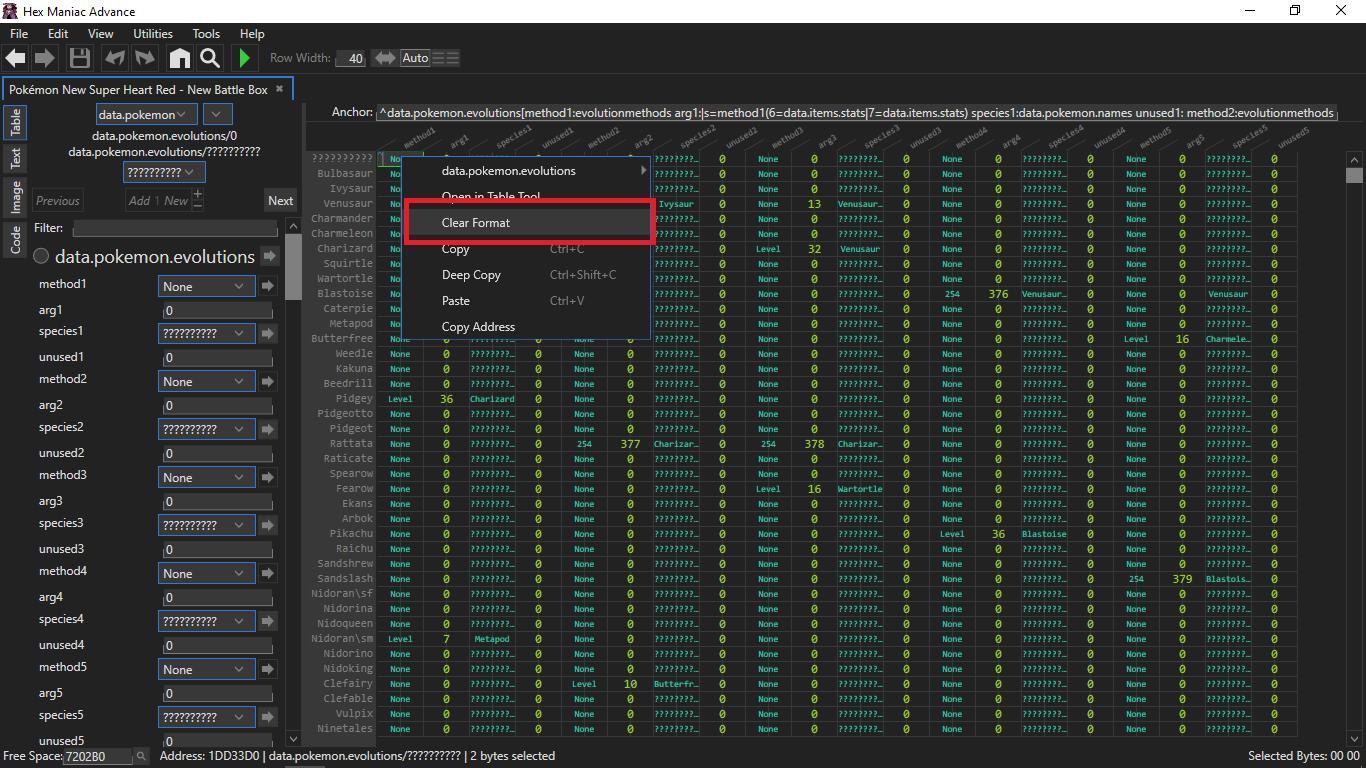Open the species3 dropdown
Image resolution: width=1366 pixels, height=768 pixels.
coord(205,525)
